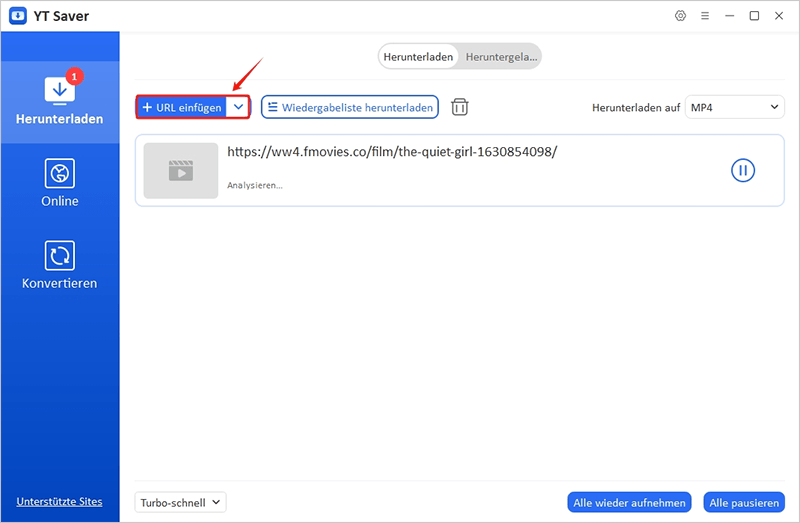Image resolution: width=800 pixels, height=523 pixels.
Task: Click the Herunterladen sidebar download icon
Action: 59,90
